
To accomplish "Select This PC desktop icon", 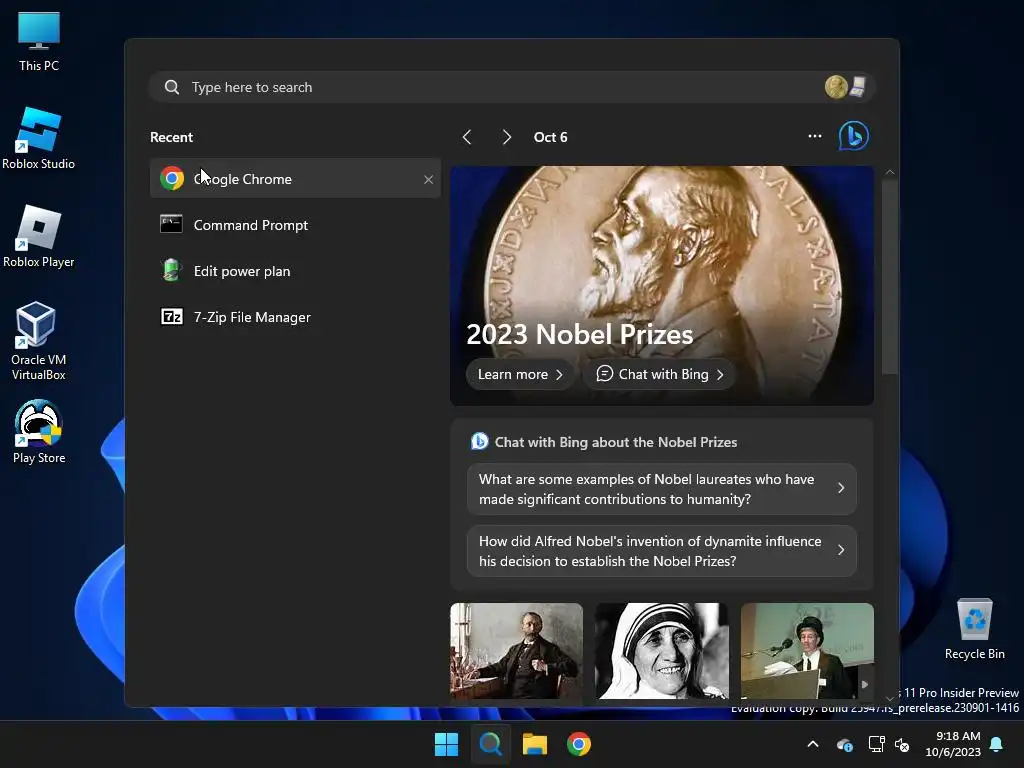I will point(39,41).
